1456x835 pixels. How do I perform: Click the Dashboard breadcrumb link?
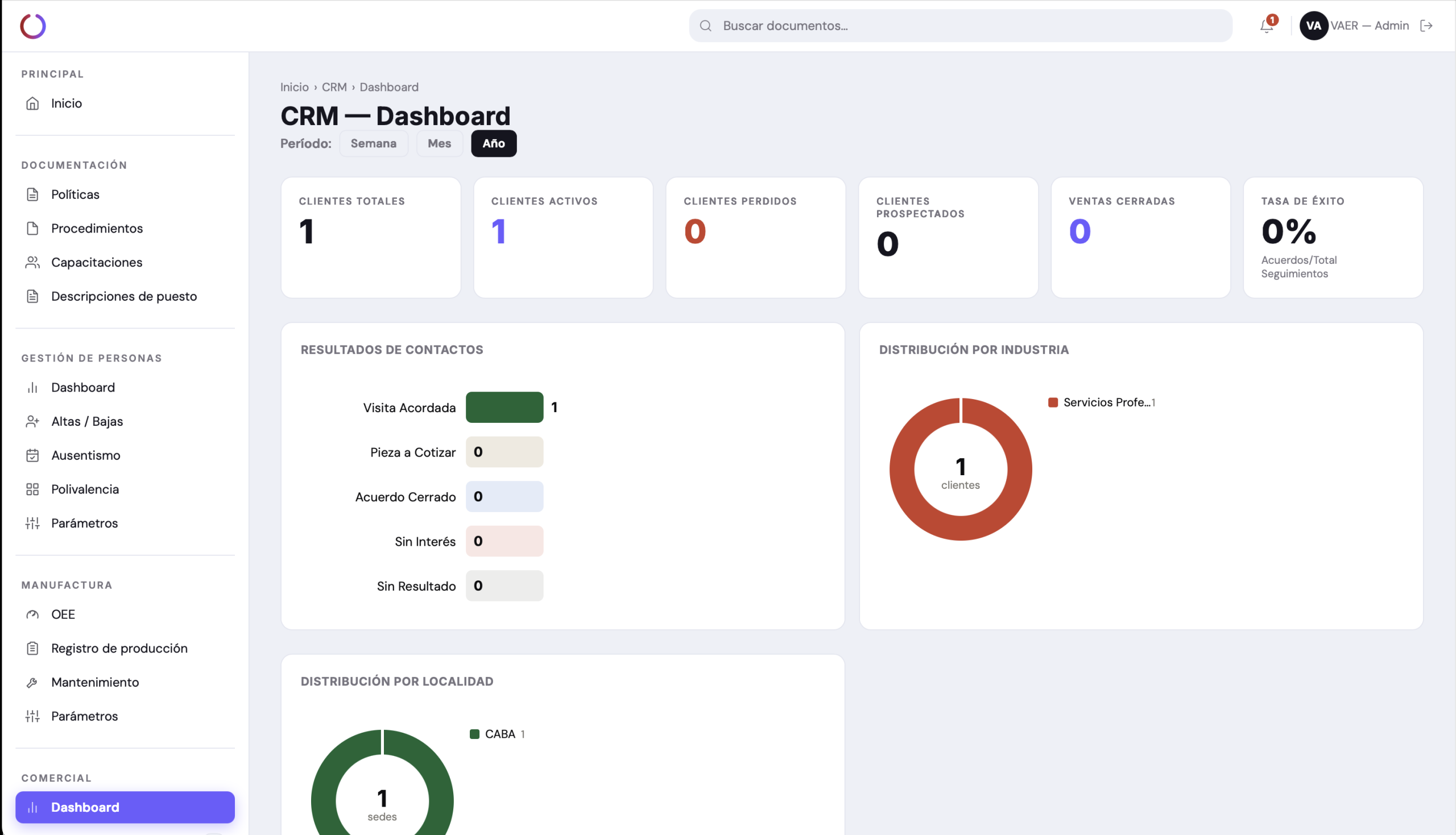[389, 87]
